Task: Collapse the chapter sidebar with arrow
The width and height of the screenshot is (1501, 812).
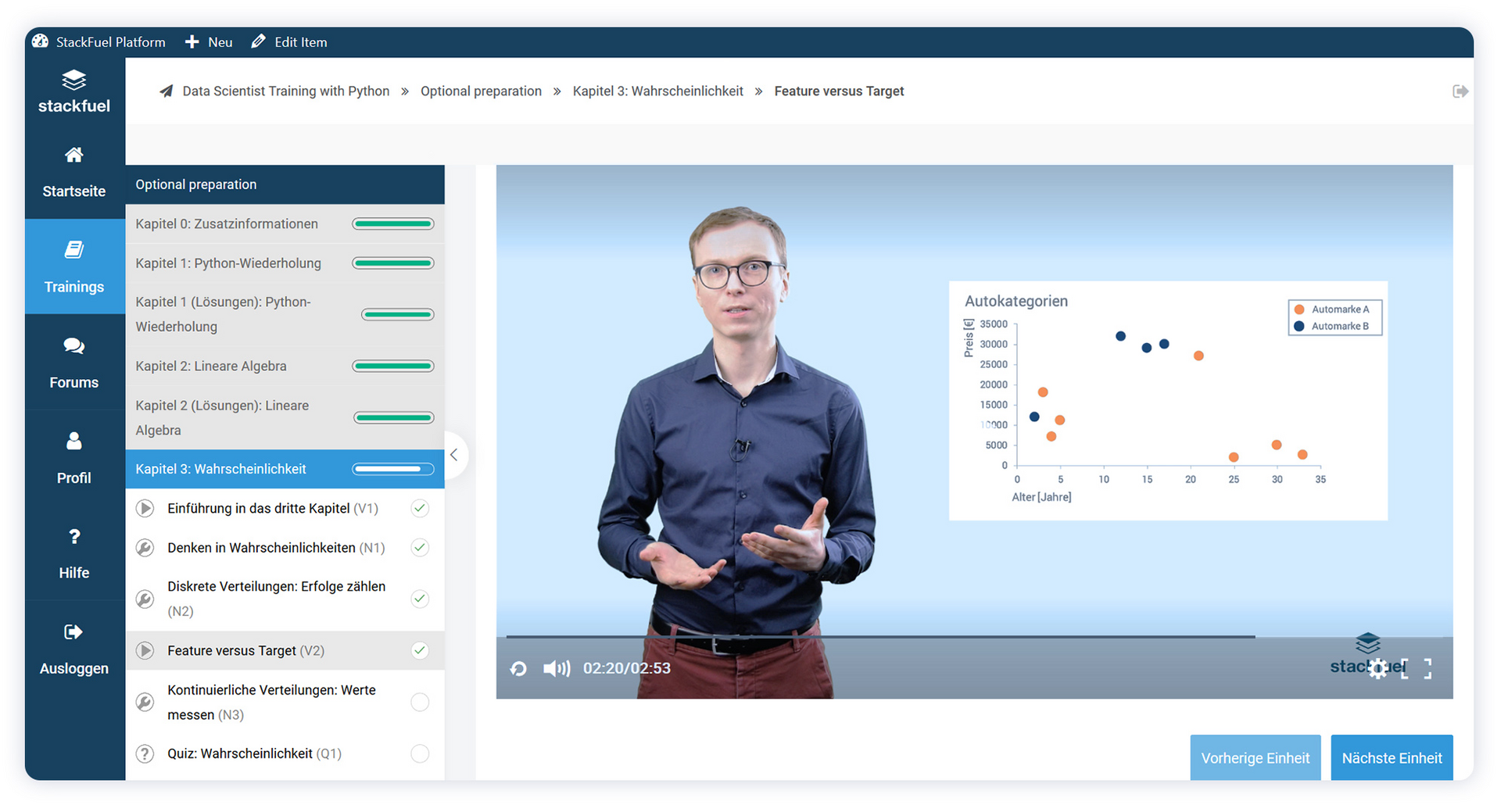Action: (x=453, y=455)
